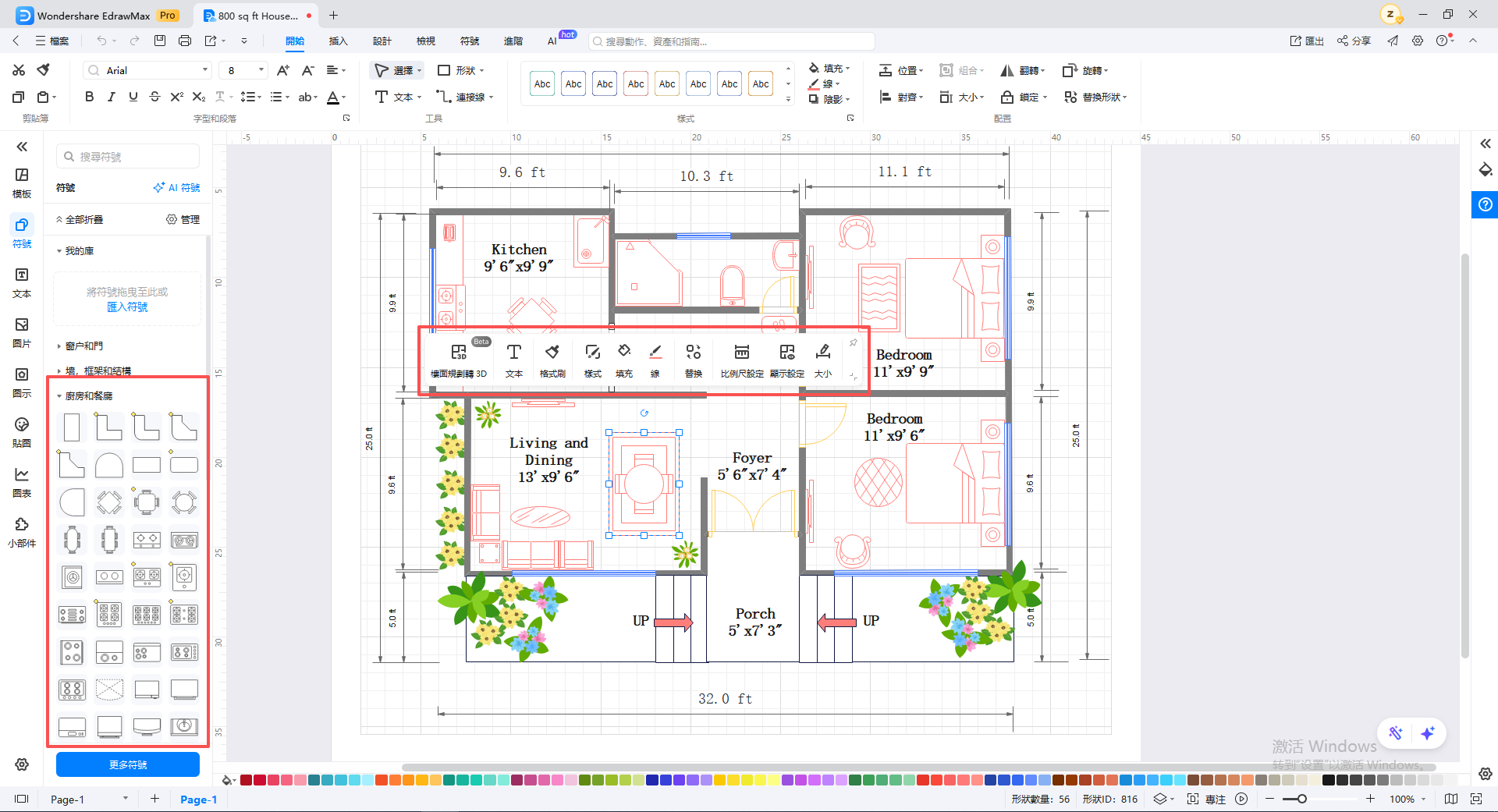Click the 管理 manage button in symbols panel
This screenshot has width=1498, height=812.
(x=183, y=219)
